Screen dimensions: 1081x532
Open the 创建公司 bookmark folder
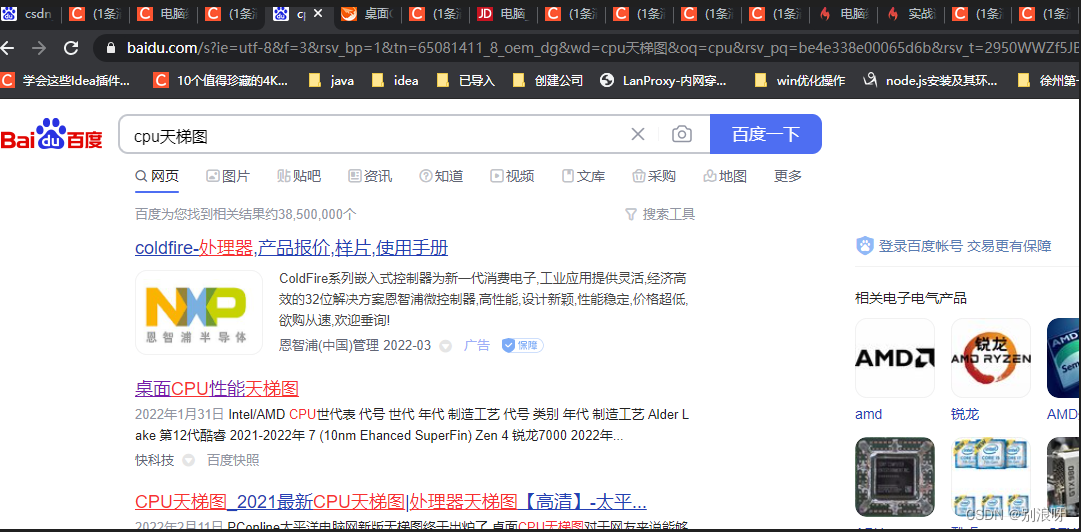click(x=548, y=81)
